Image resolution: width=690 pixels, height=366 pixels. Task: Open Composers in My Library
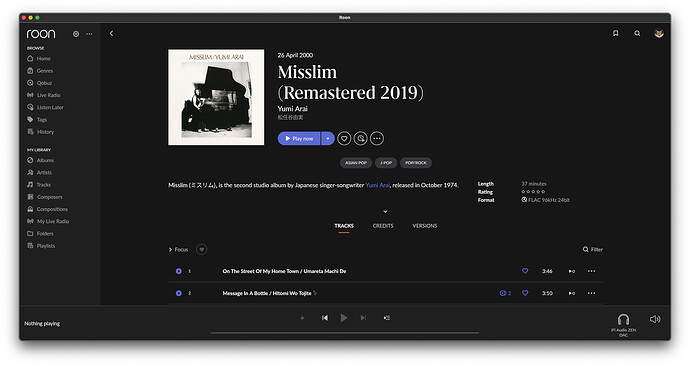[44, 197]
